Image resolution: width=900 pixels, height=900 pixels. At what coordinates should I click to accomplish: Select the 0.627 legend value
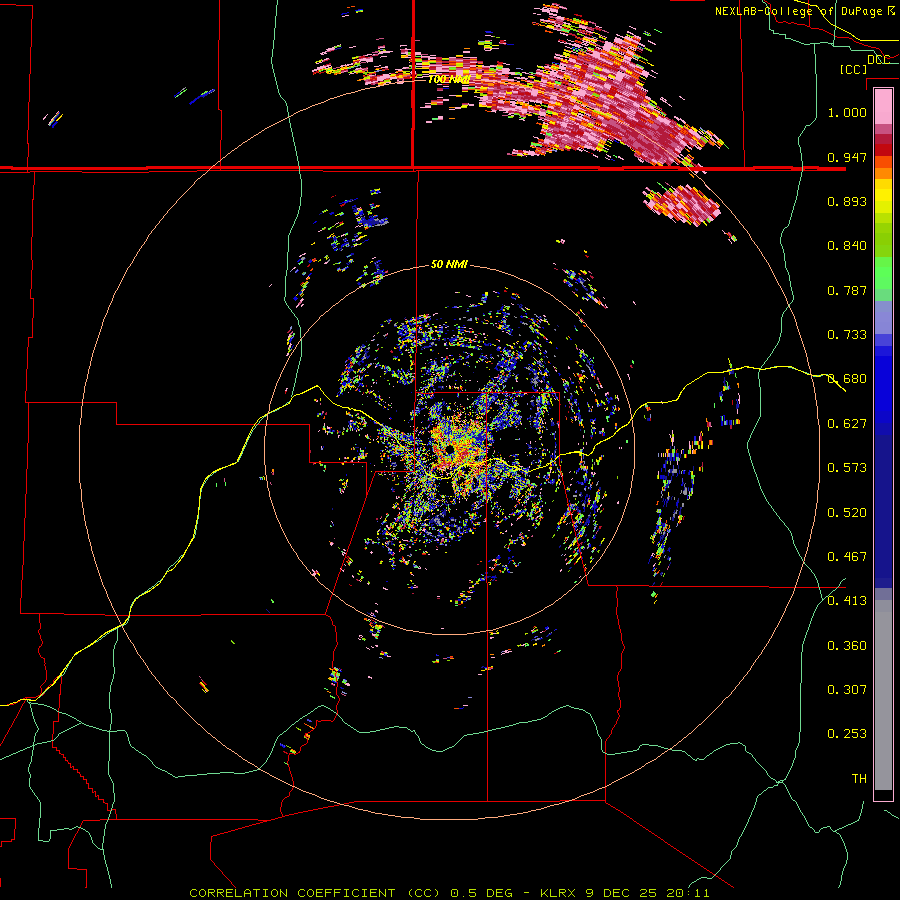coord(847,424)
